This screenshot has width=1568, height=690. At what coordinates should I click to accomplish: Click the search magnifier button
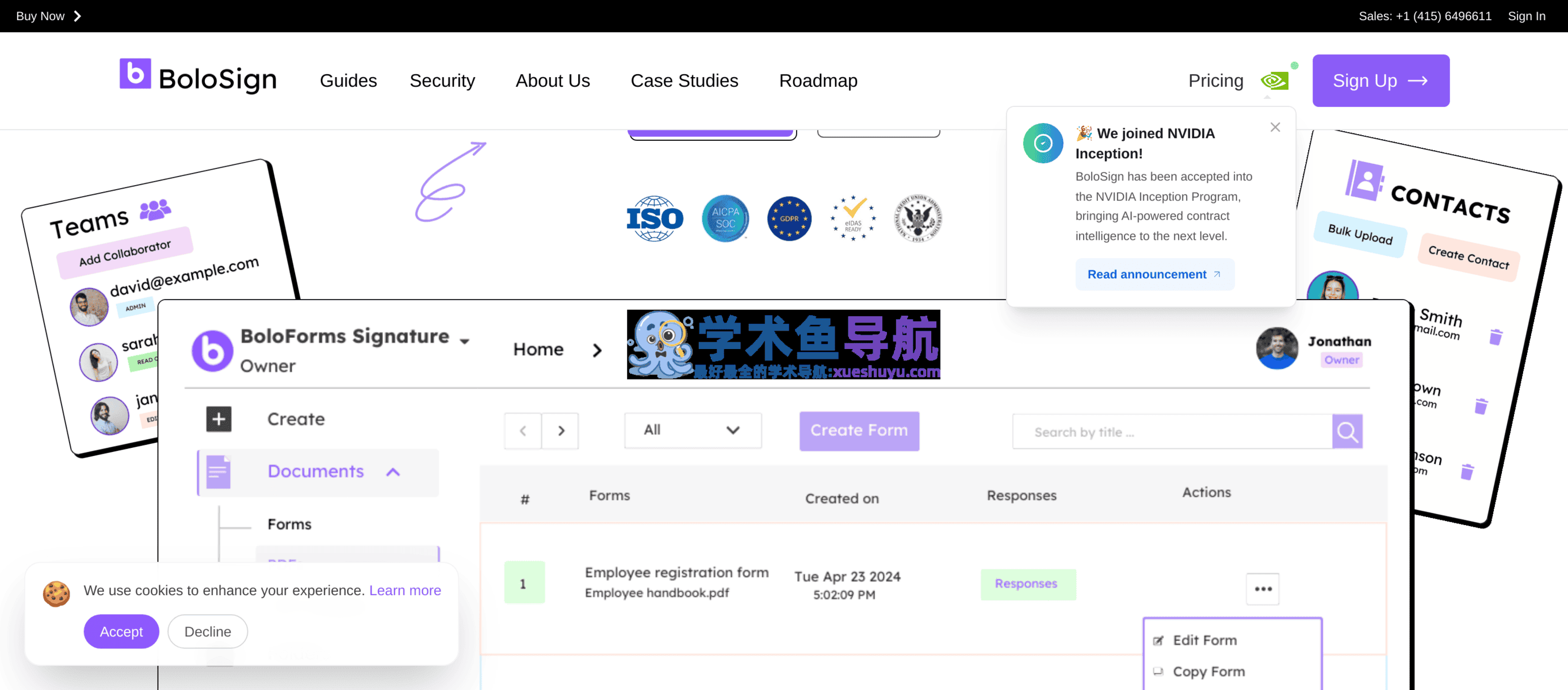pos(1347,432)
